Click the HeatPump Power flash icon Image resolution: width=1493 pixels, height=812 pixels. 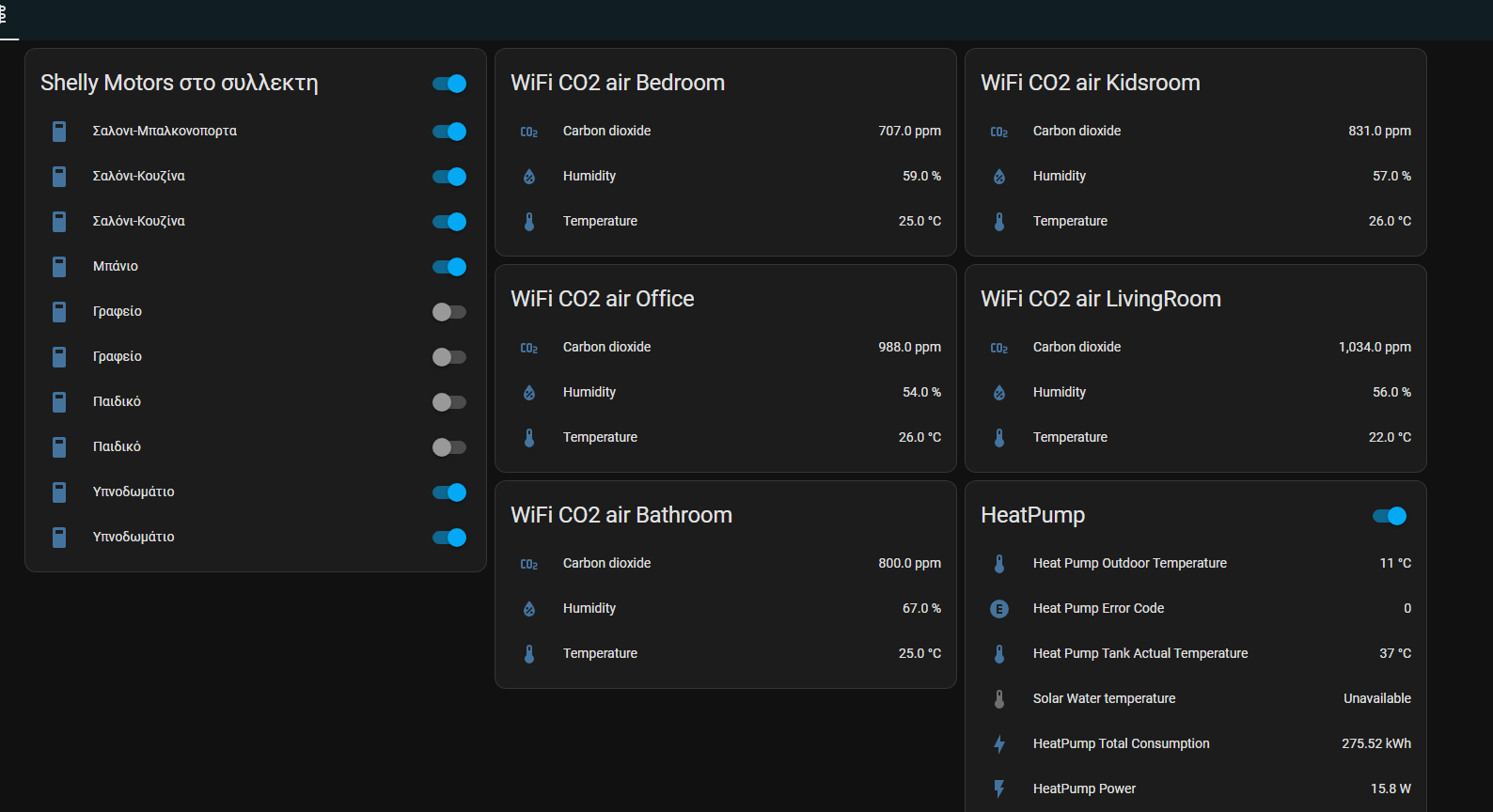tap(999, 789)
